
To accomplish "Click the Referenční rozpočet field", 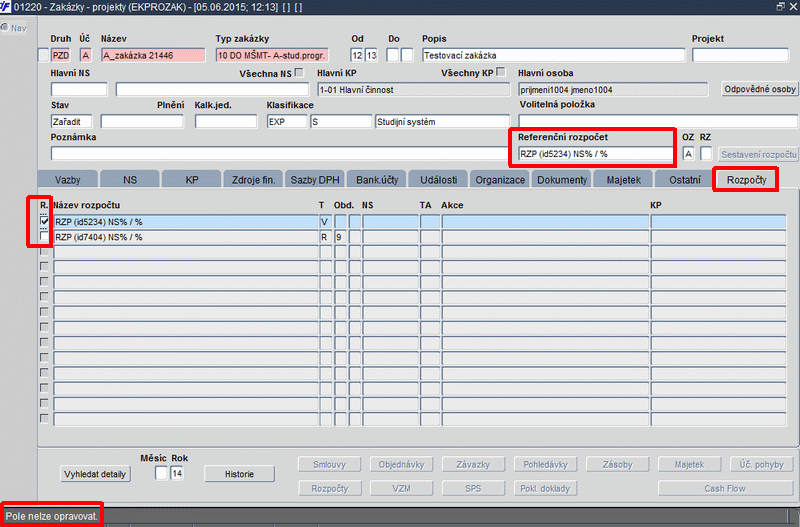I will tap(595, 154).
